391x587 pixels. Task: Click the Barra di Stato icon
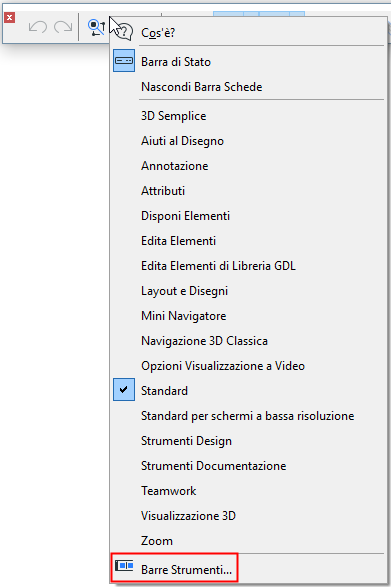(x=124, y=61)
